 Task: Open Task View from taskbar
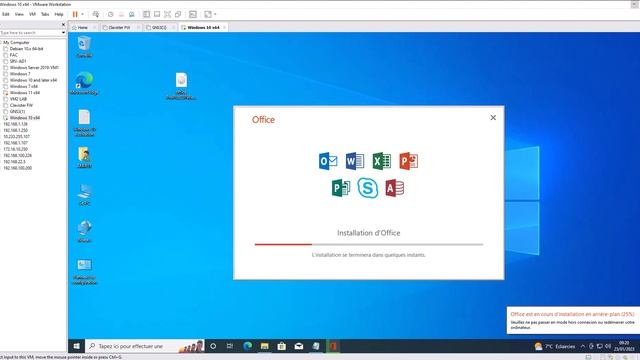[230, 346]
